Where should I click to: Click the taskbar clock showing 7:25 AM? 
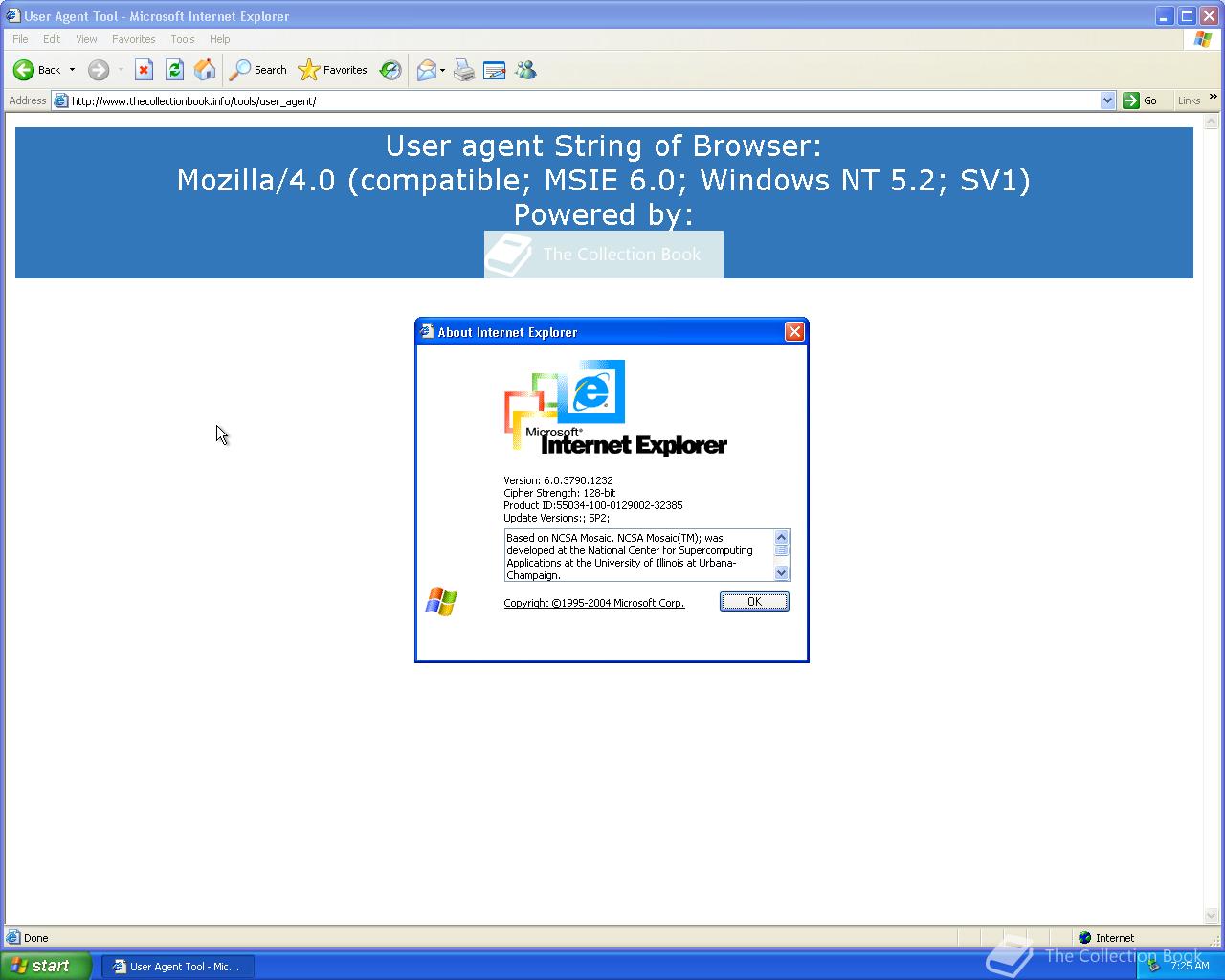1190,967
